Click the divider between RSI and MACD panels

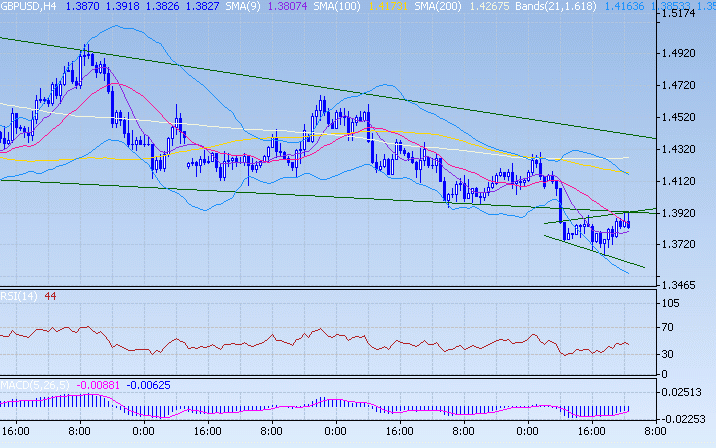point(330,379)
